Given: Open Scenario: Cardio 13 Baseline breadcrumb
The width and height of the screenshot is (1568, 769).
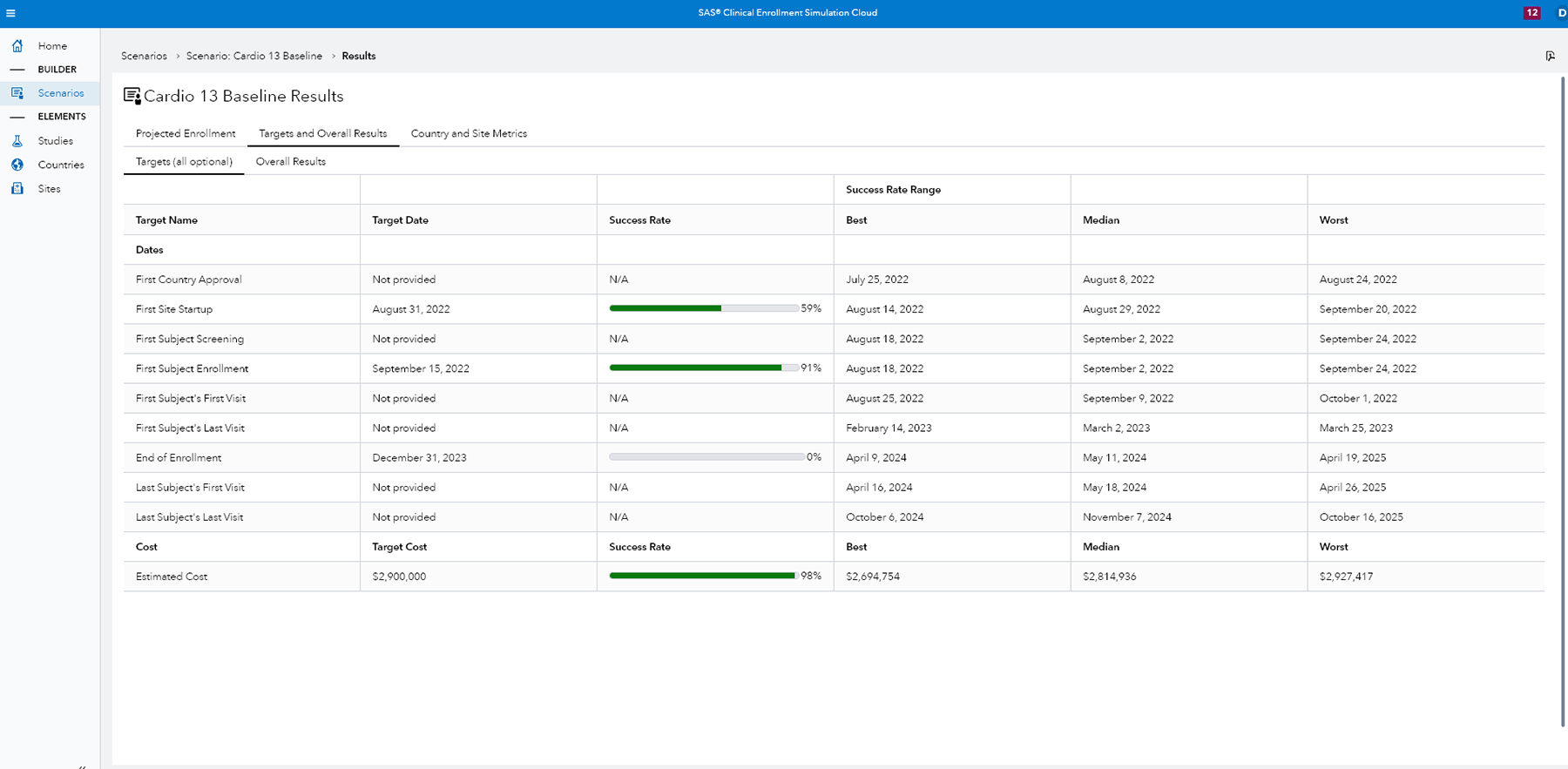Looking at the screenshot, I should click(x=253, y=56).
